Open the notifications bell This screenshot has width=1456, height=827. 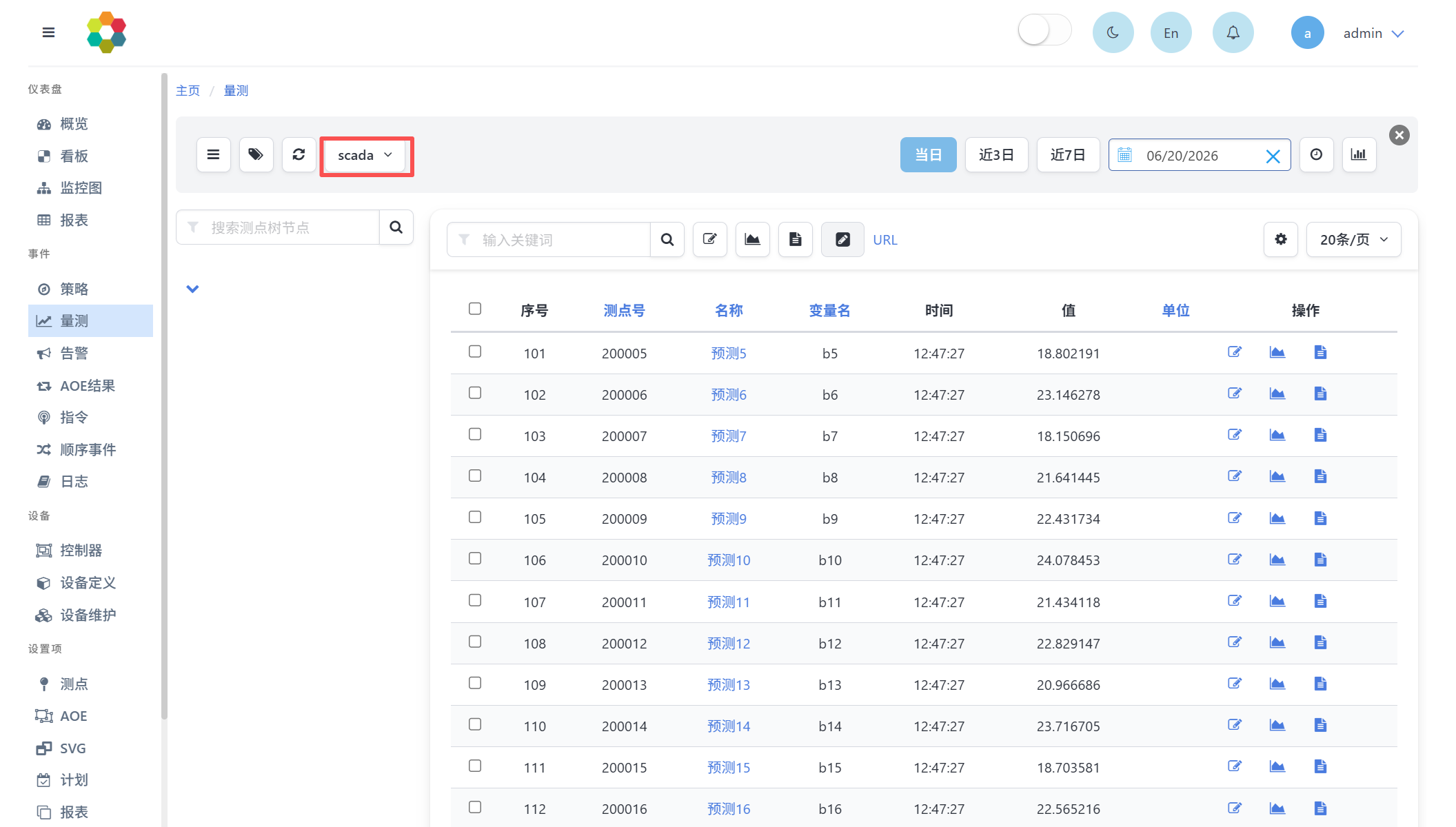click(x=1233, y=32)
